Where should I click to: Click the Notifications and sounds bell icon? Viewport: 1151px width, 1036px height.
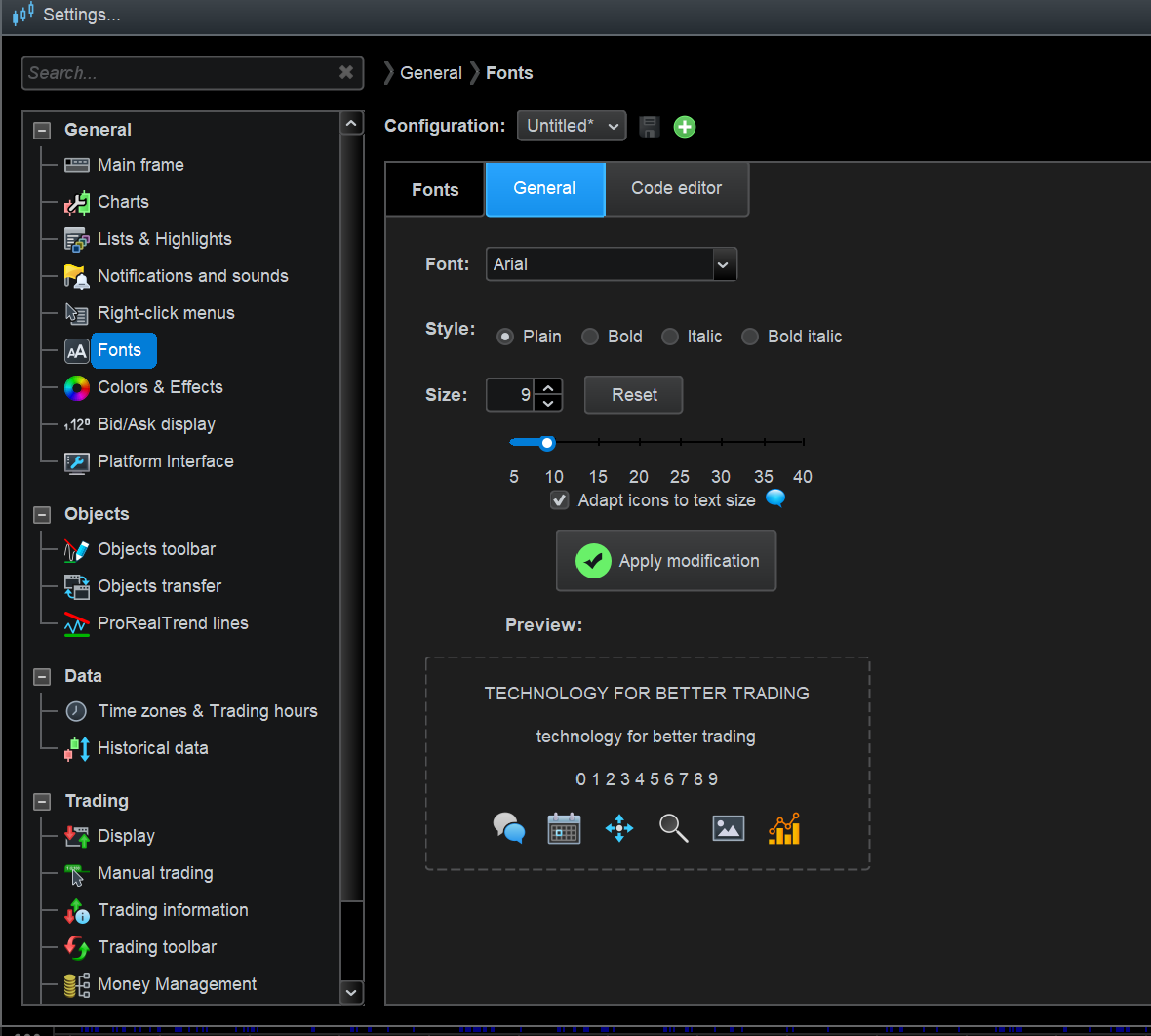[x=76, y=276]
